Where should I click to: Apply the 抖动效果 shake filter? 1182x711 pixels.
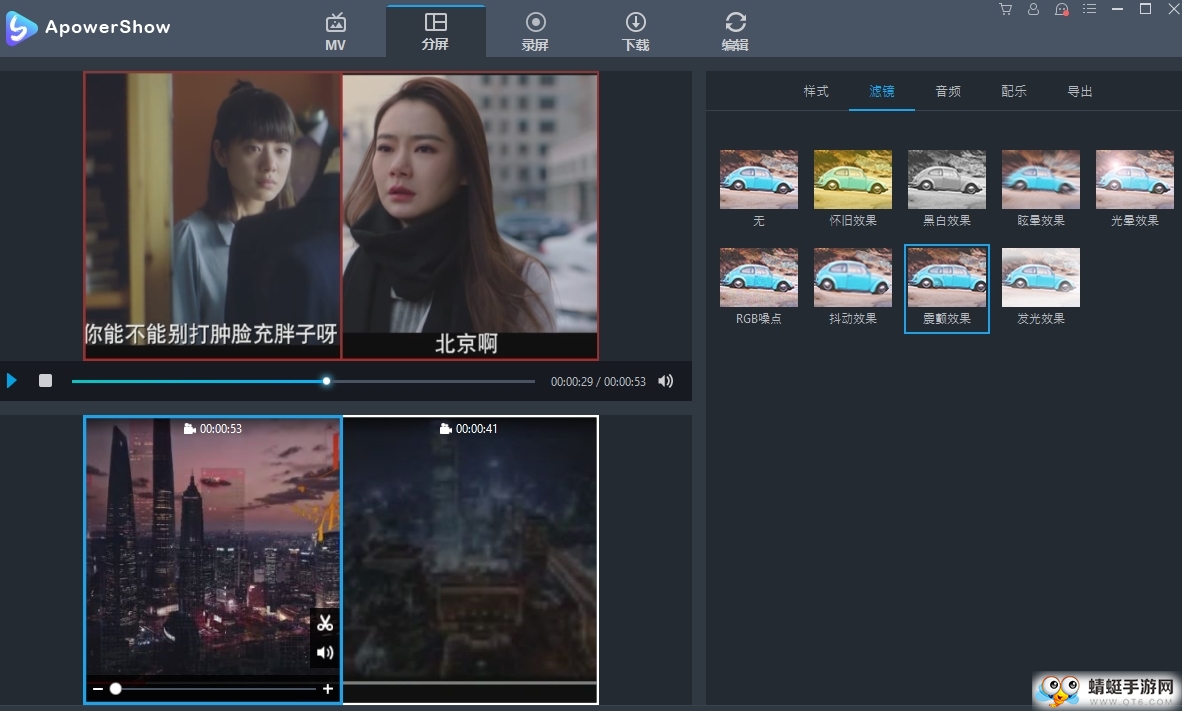(853, 277)
